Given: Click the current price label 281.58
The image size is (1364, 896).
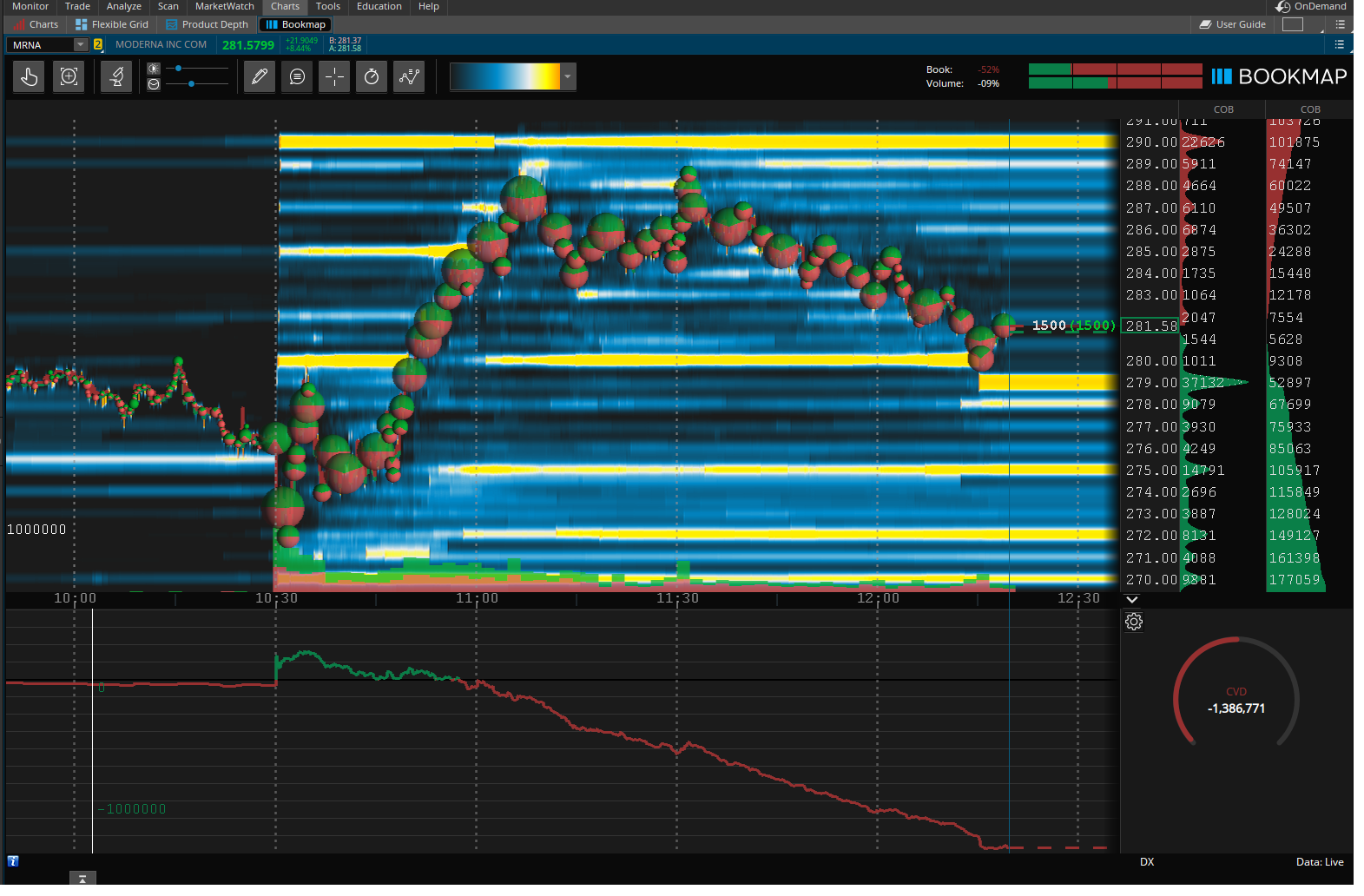Looking at the screenshot, I should pyautogui.click(x=1151, y=326).
